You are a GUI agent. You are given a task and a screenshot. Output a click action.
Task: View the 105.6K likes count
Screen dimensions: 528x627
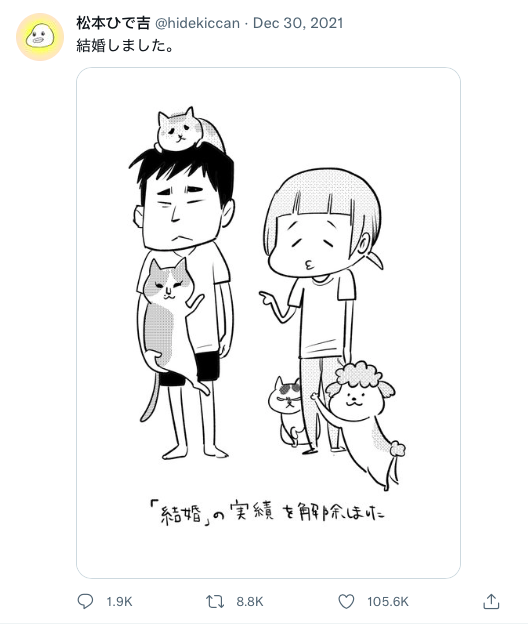point(388,601)
